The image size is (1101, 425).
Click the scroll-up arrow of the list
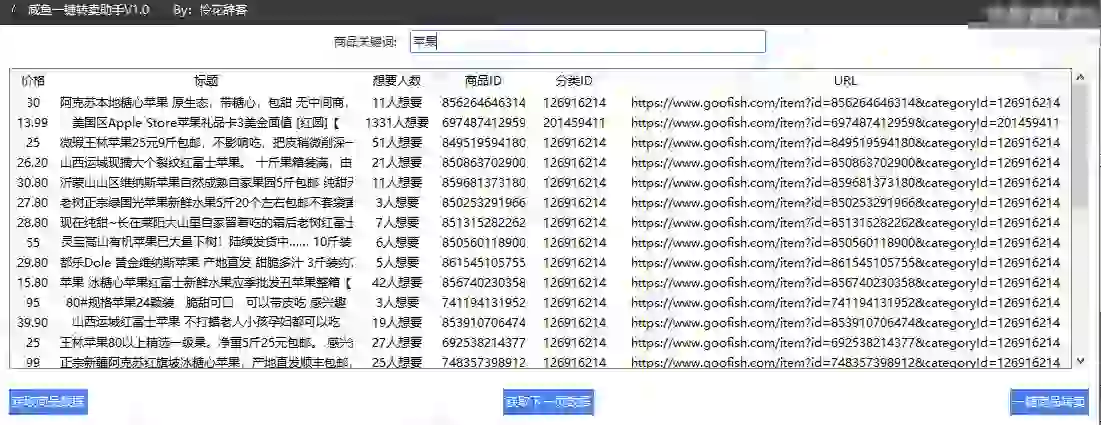click(1079, 77)
